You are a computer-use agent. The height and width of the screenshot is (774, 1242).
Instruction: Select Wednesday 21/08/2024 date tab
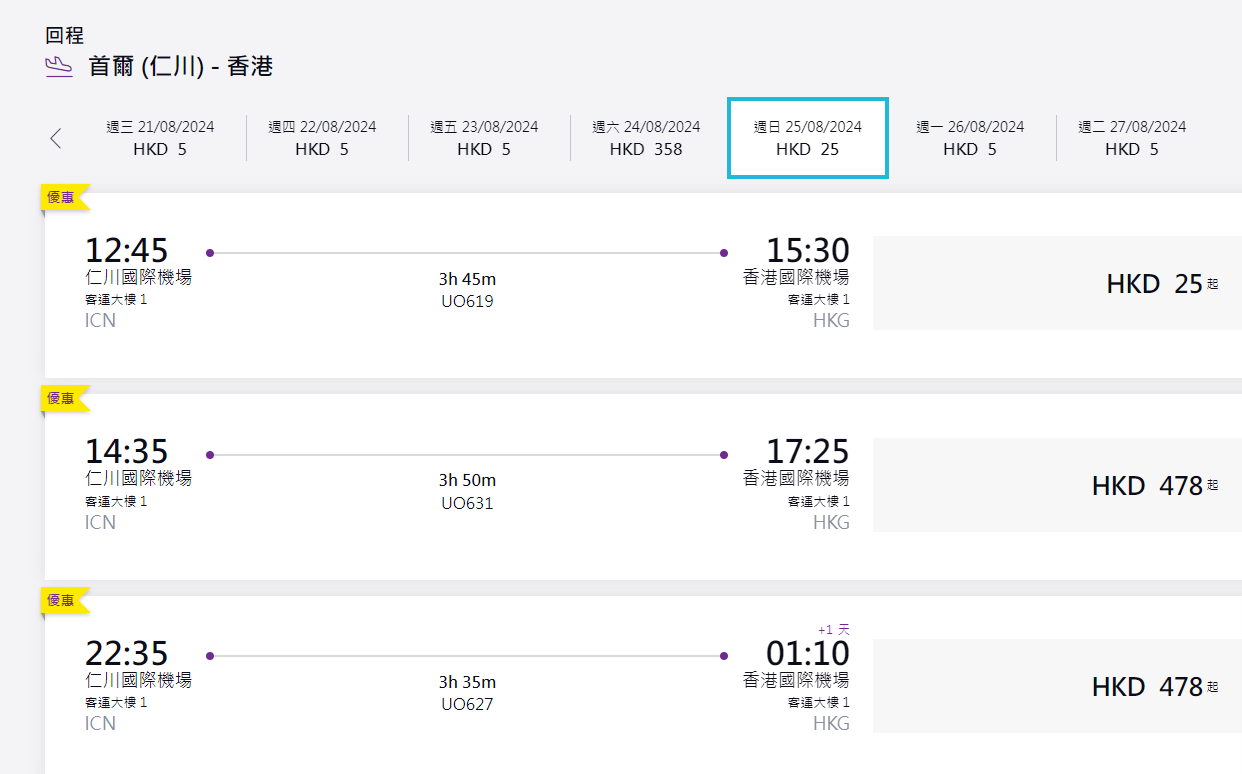pyautogui.click(x=160, y=138)
